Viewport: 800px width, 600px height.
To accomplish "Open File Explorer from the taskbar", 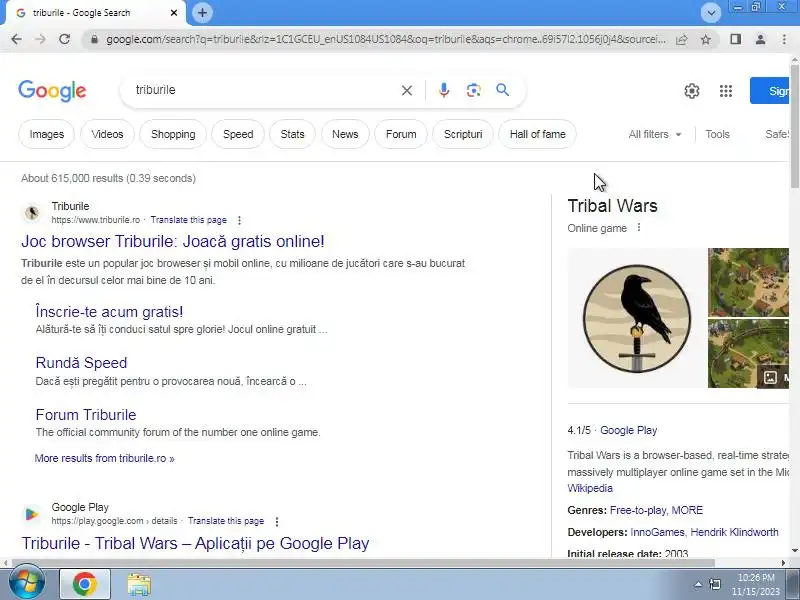I will click(x=139, y=584).
